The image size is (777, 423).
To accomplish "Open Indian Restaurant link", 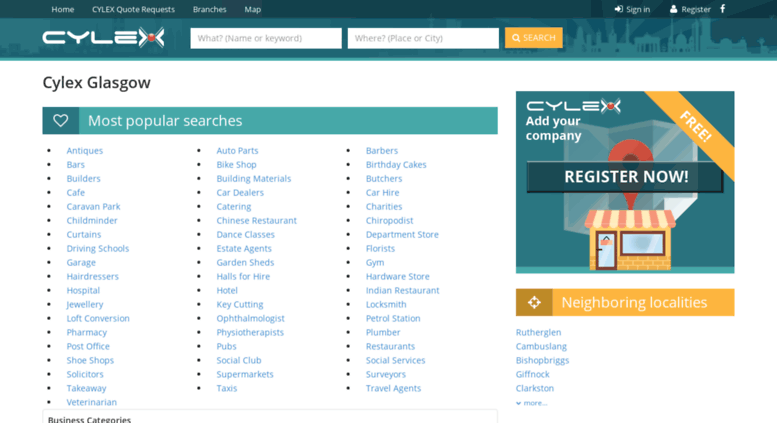I will pyautogui.click(x=402, y=290).
